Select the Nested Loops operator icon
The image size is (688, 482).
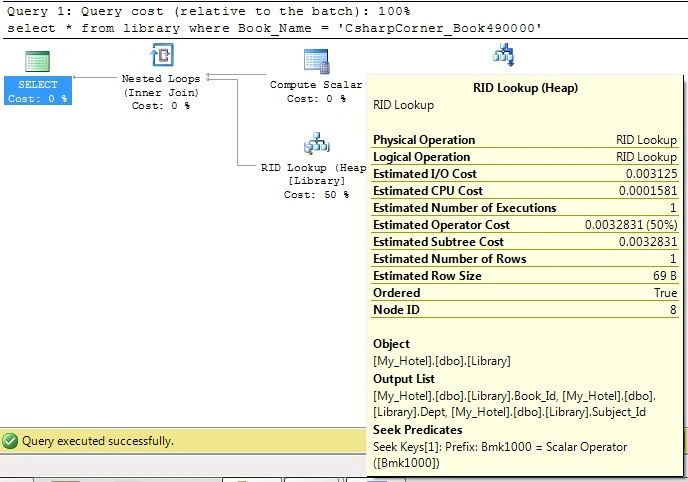tap(161, 55)
